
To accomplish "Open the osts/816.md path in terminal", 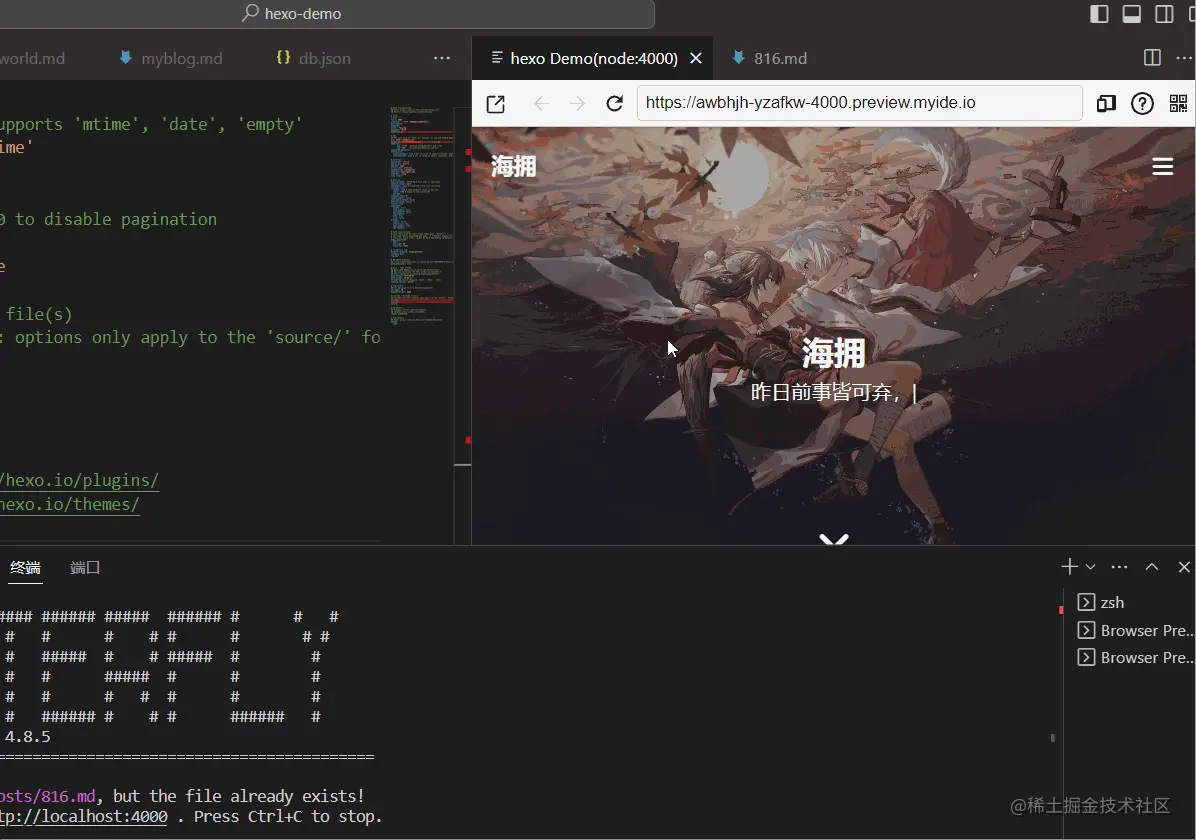I will pyautogui.click(x=47, y=796).
